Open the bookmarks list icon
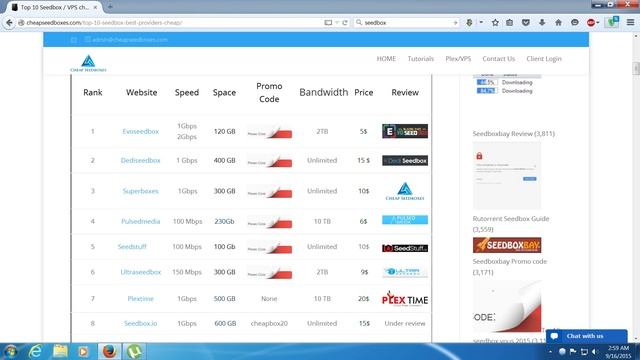 509,22
